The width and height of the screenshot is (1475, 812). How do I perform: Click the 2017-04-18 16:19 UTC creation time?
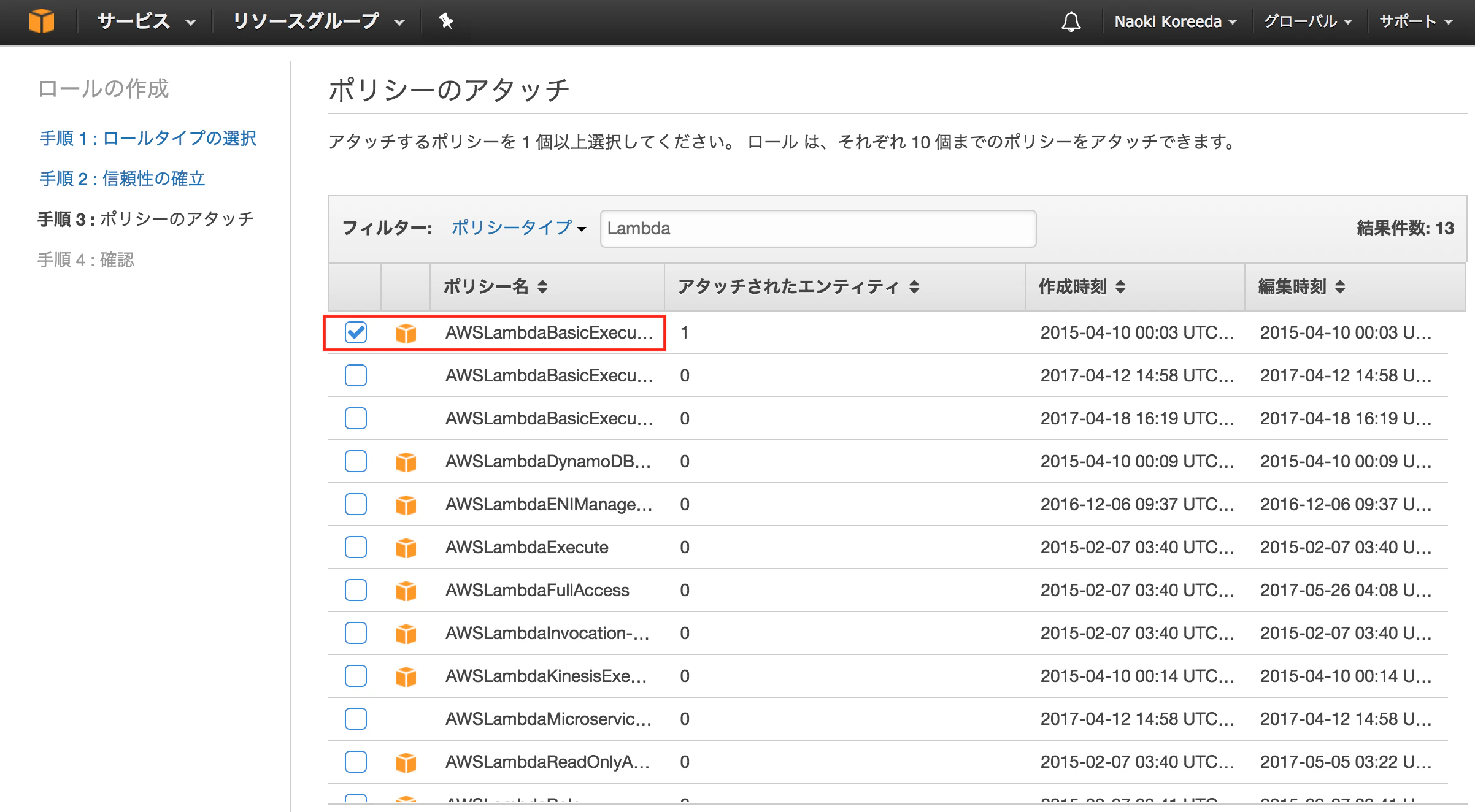point(1137,418)
